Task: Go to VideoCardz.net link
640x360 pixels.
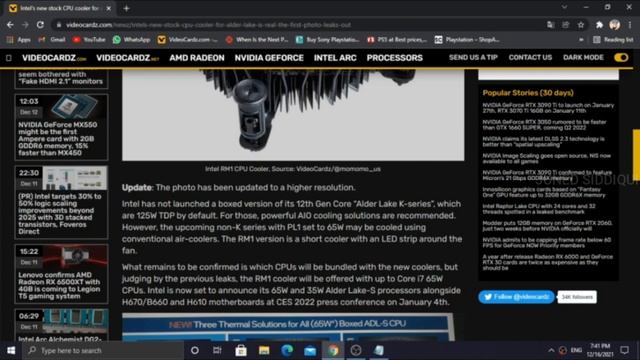Action: point(127,58)
